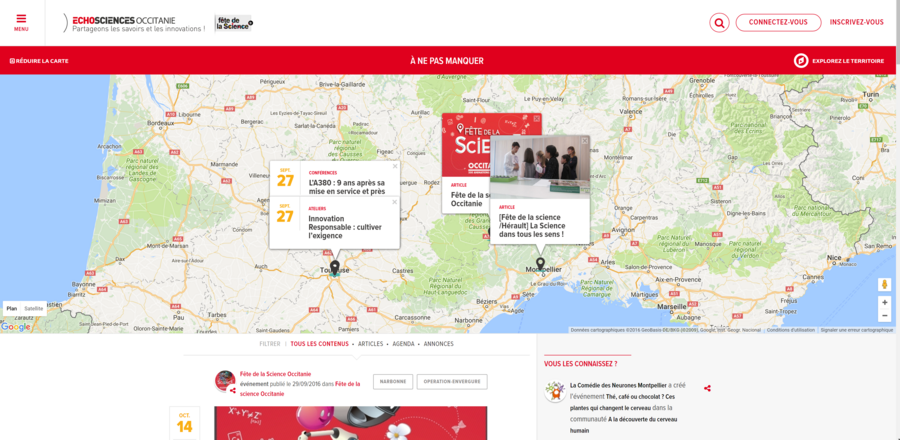Click the Narbonne tag button
Image resolution: width=900 pixels, height=440 pixels.
pyautogui.click(x=392, y=382)
